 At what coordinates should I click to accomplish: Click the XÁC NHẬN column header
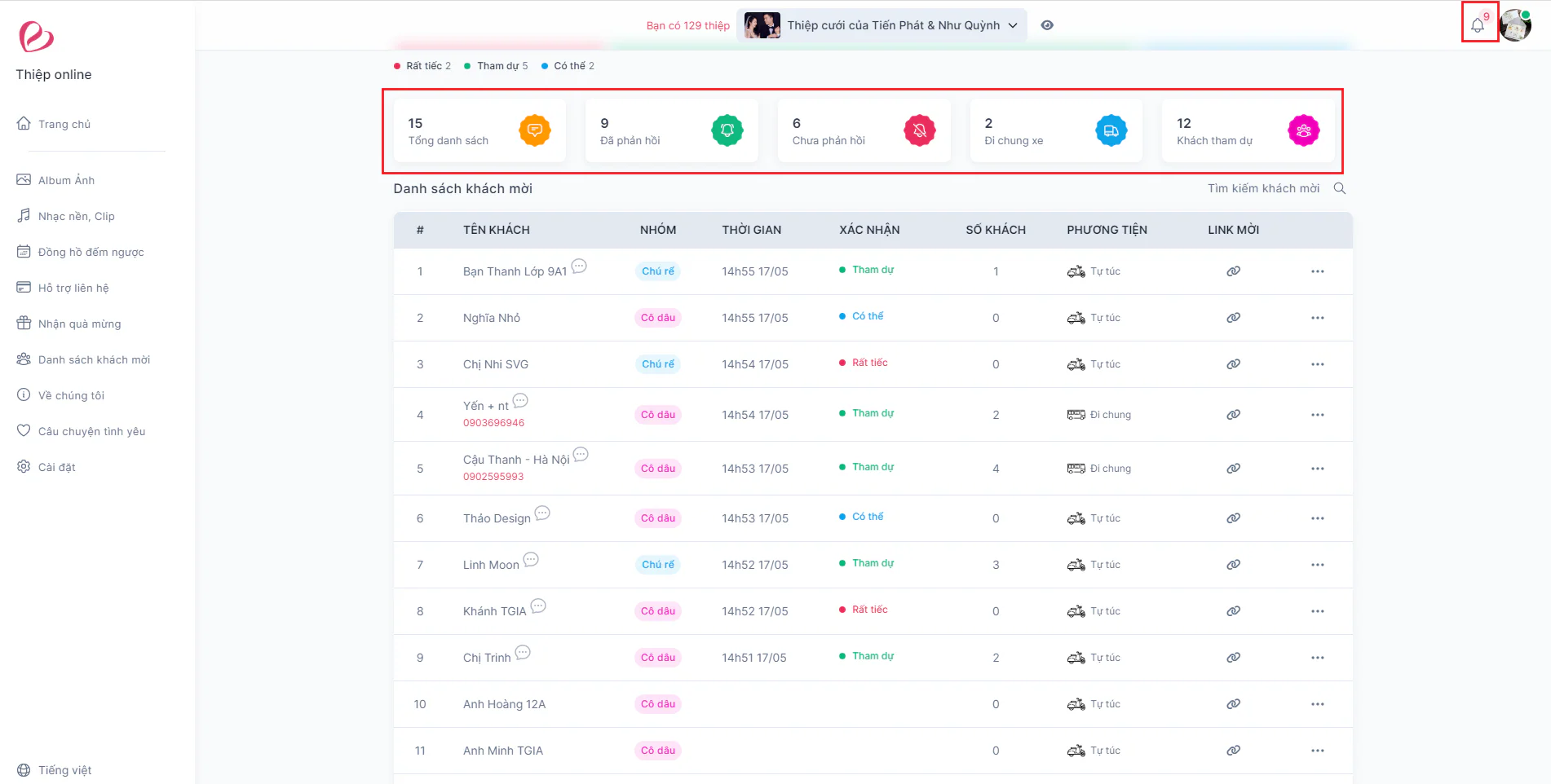coord(870,230)
